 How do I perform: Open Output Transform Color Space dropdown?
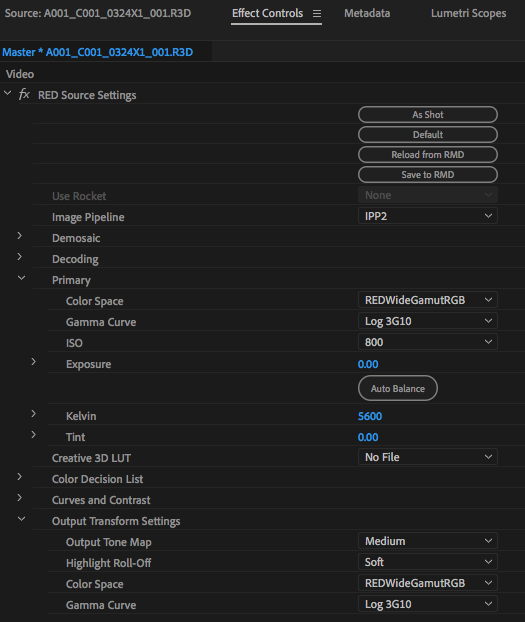[x=428, y=584]
